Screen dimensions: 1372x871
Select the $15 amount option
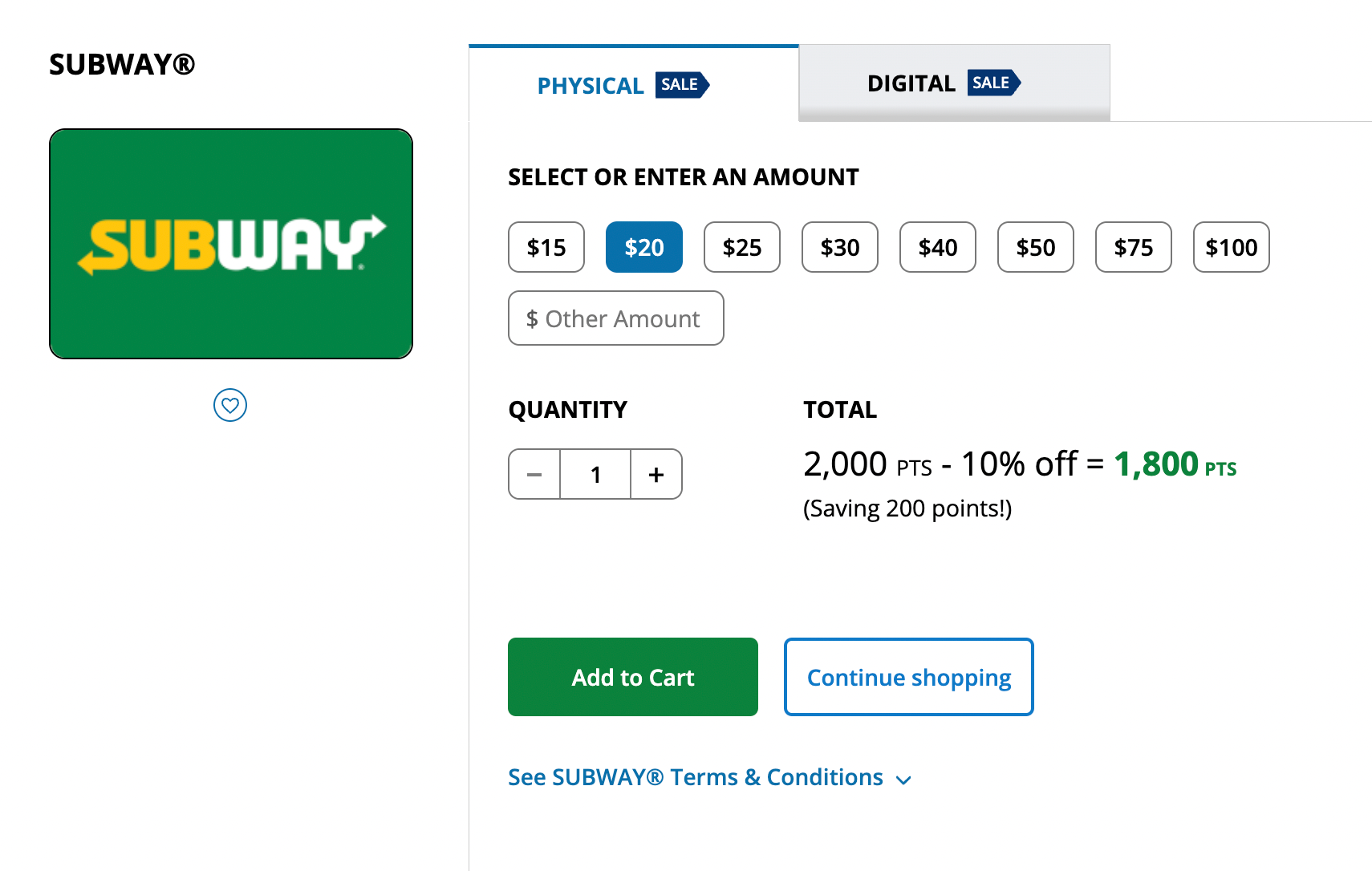(x=546, y=247)
